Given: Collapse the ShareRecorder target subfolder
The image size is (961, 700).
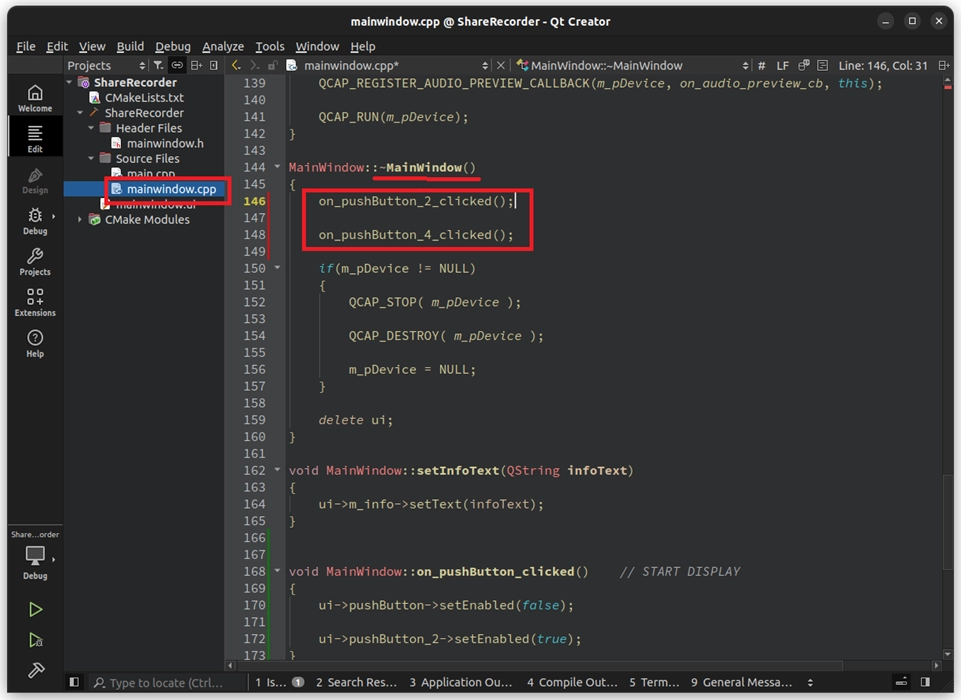Looking at the screenshot, I should coord(80,113).
